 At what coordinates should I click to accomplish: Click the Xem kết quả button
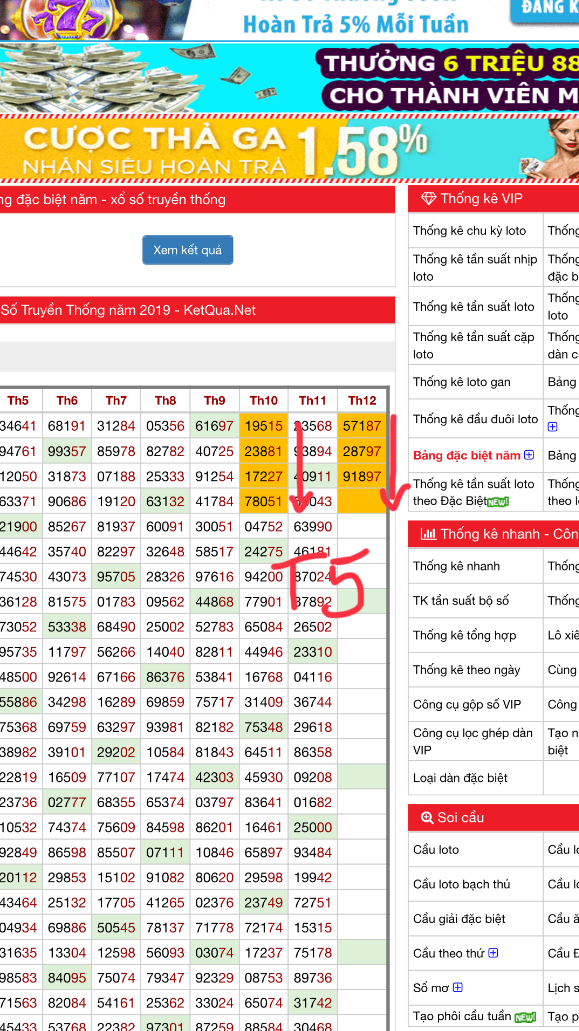(187, 250)
